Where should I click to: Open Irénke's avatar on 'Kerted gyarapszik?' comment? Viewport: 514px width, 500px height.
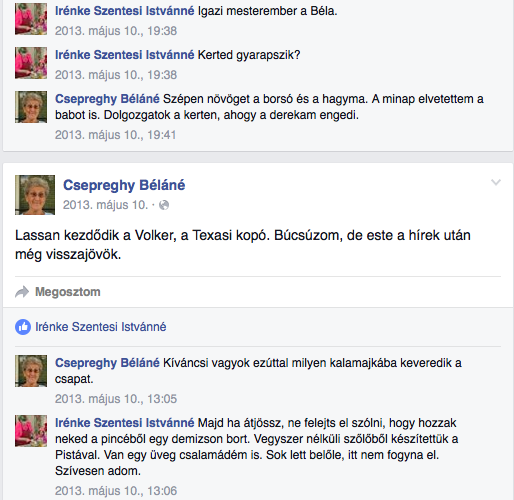click(x=31, y=63)
